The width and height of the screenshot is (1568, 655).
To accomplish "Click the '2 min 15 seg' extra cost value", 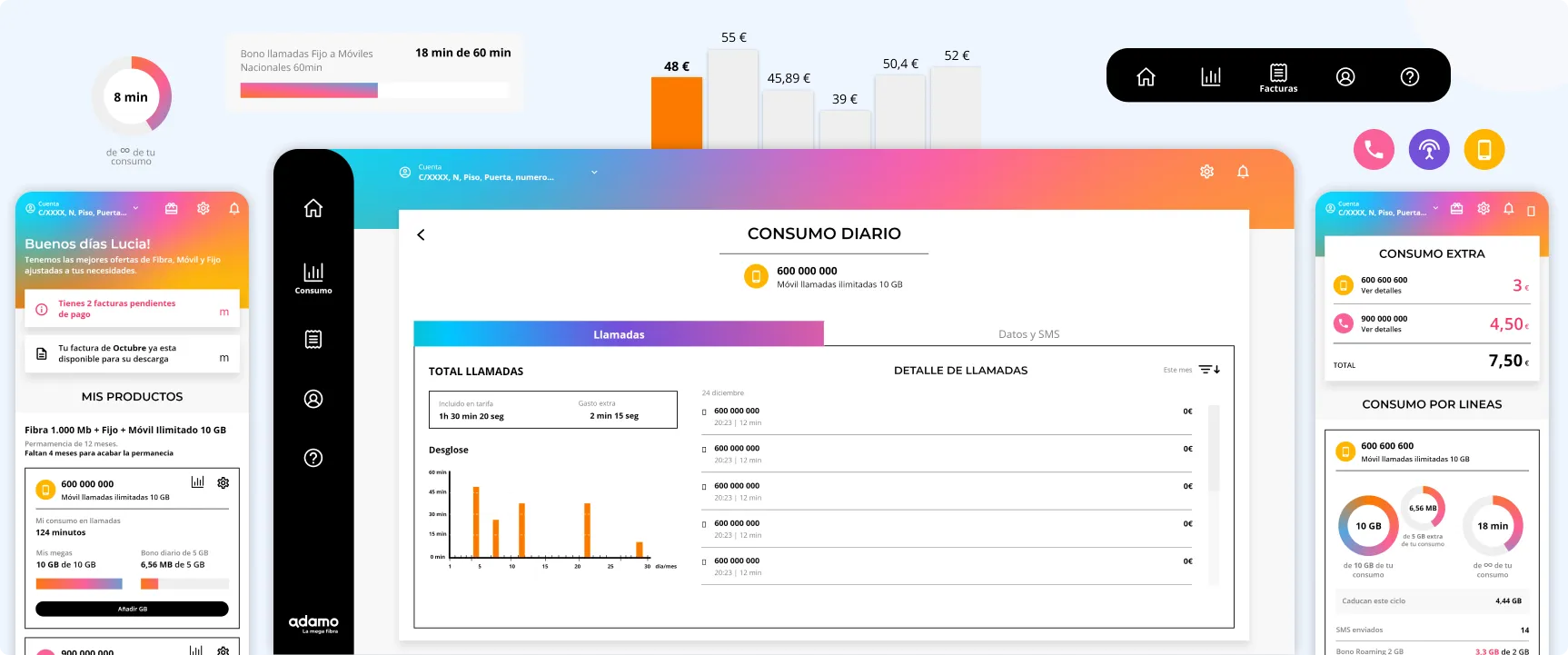I will 614,416.
